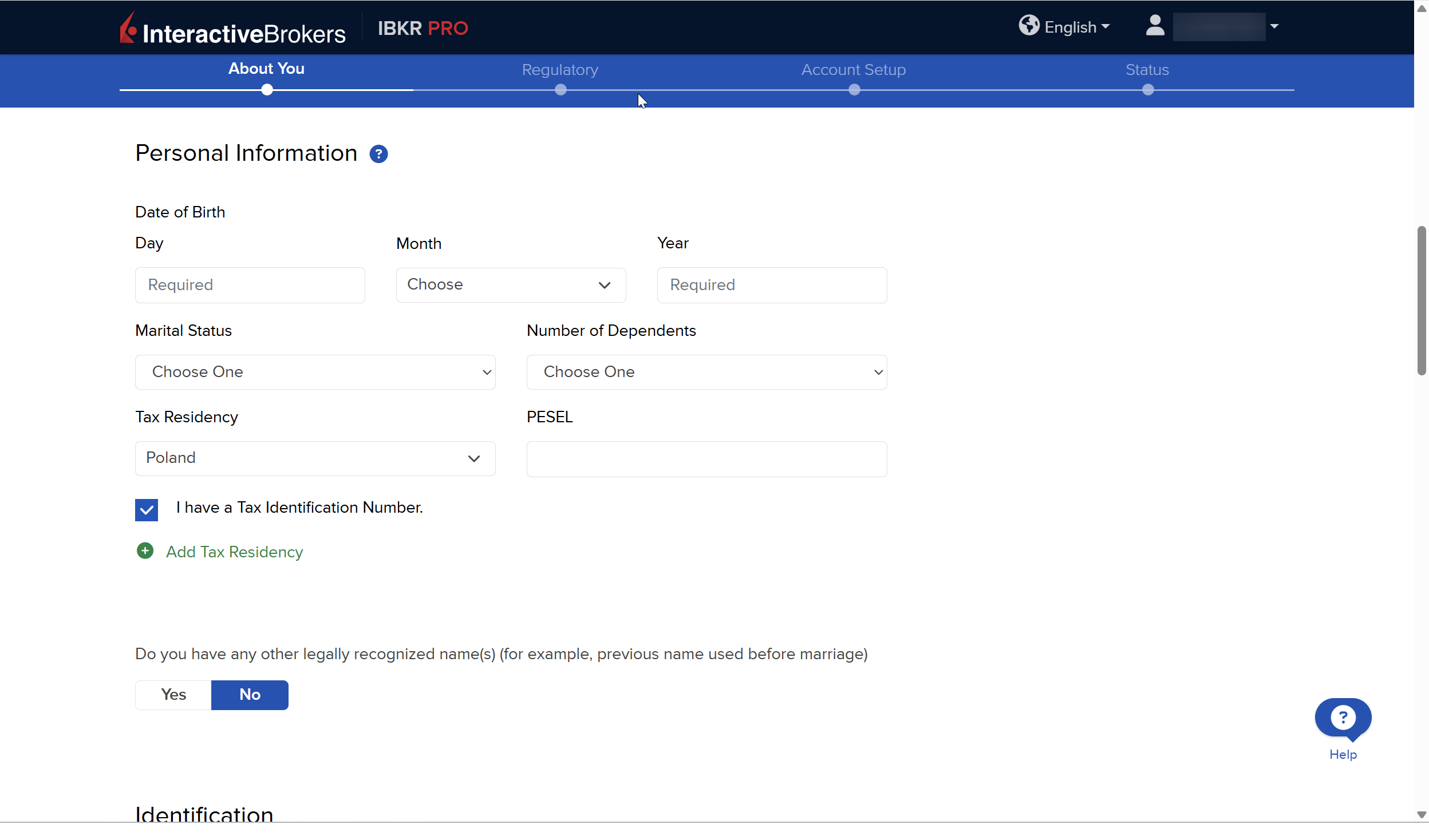The height and width of the screenshot is (840, 1429).
Task: Open the Month dropdown
Action: (511, 285)
